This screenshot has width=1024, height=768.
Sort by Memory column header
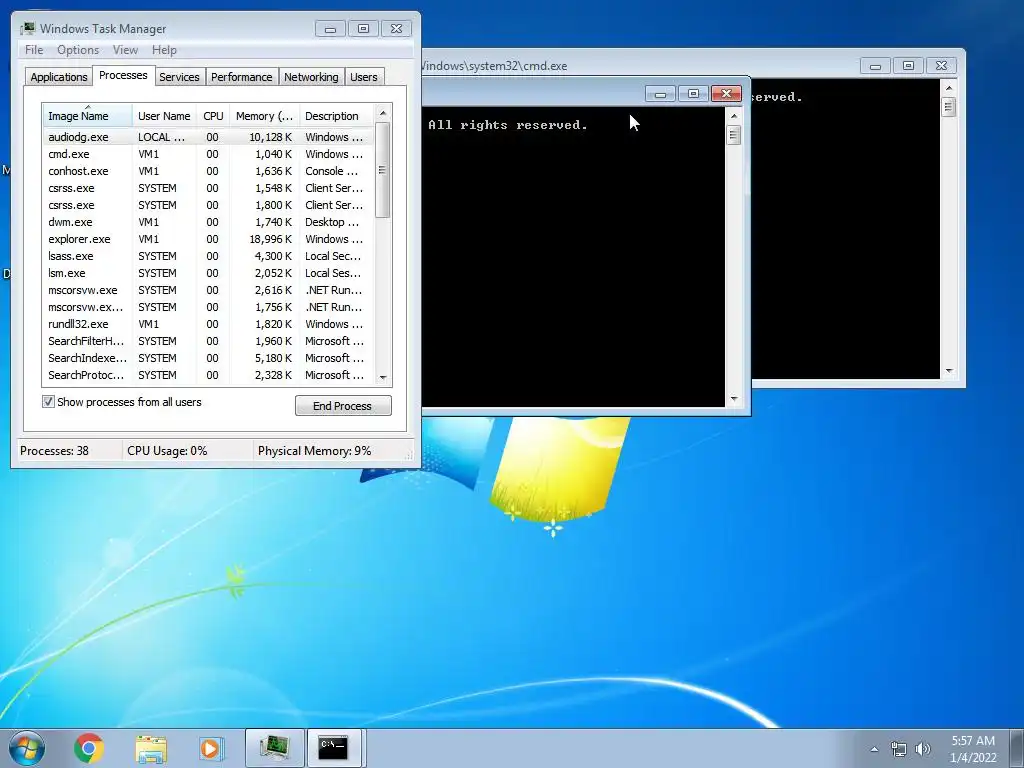pyautogui.click(x=264, y=116)
